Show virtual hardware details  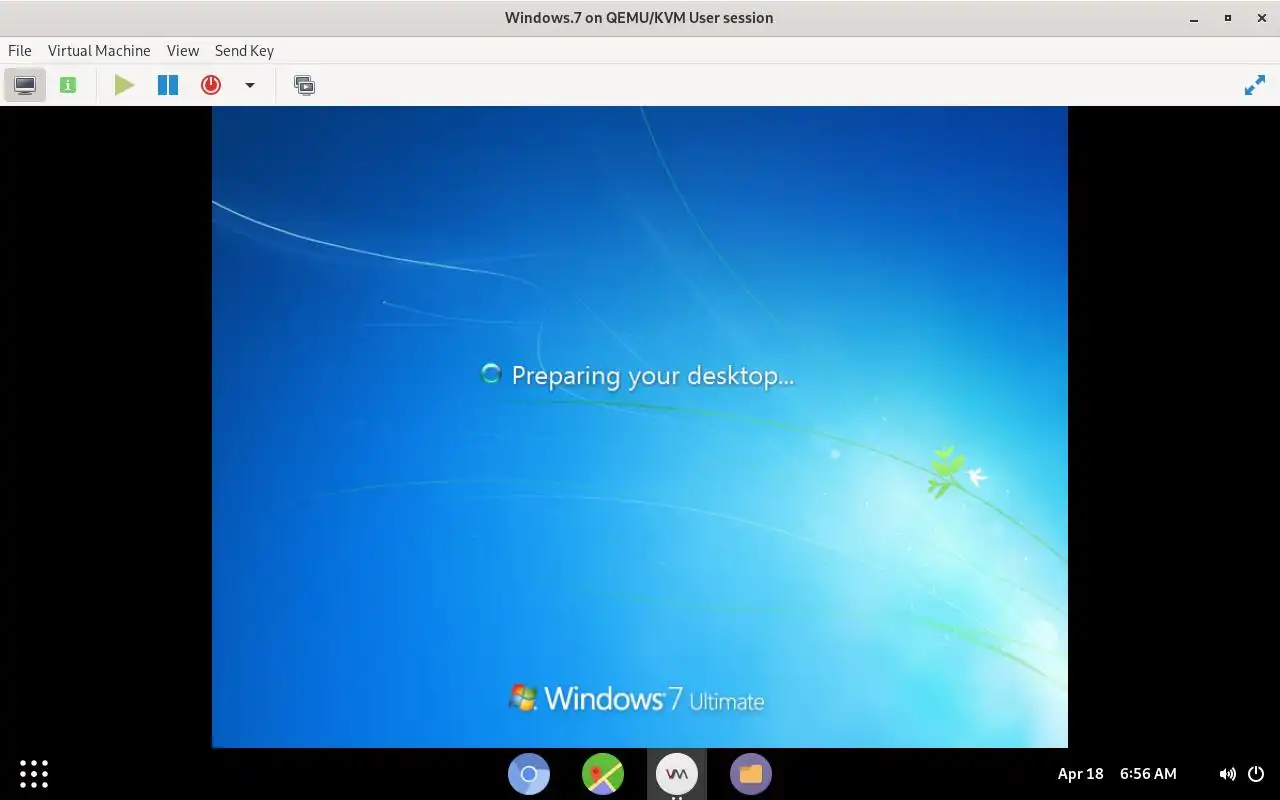(68, 85)
